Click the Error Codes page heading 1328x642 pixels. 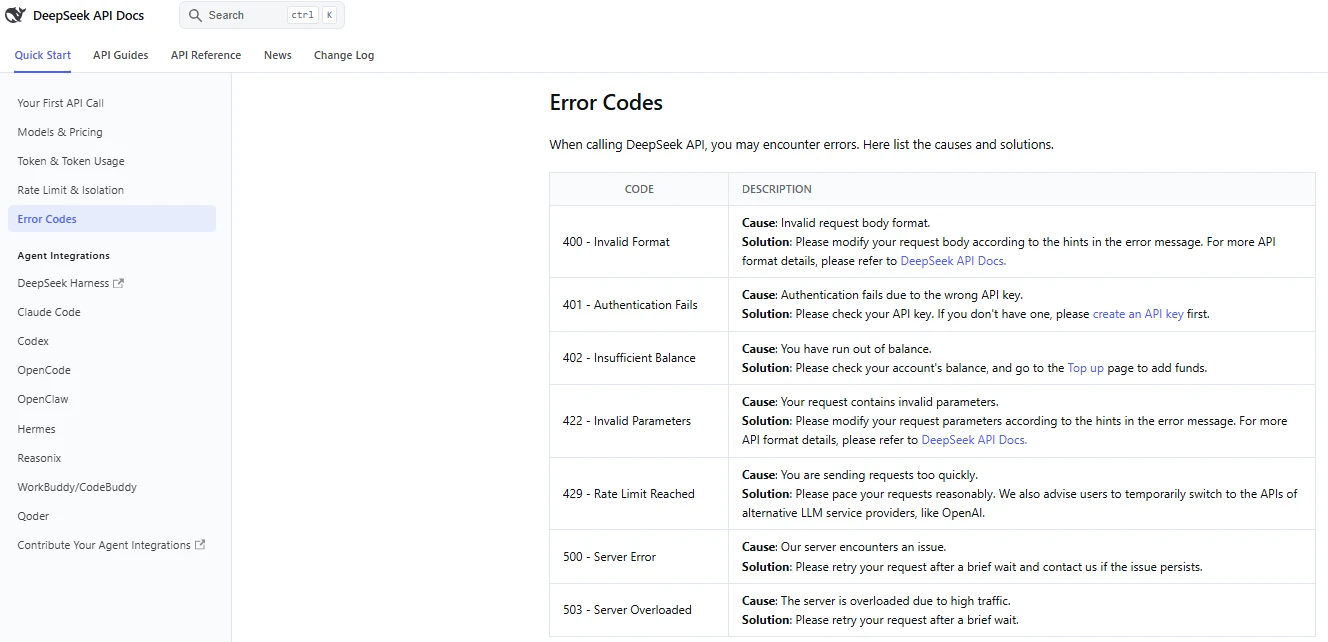pos(606,102)
